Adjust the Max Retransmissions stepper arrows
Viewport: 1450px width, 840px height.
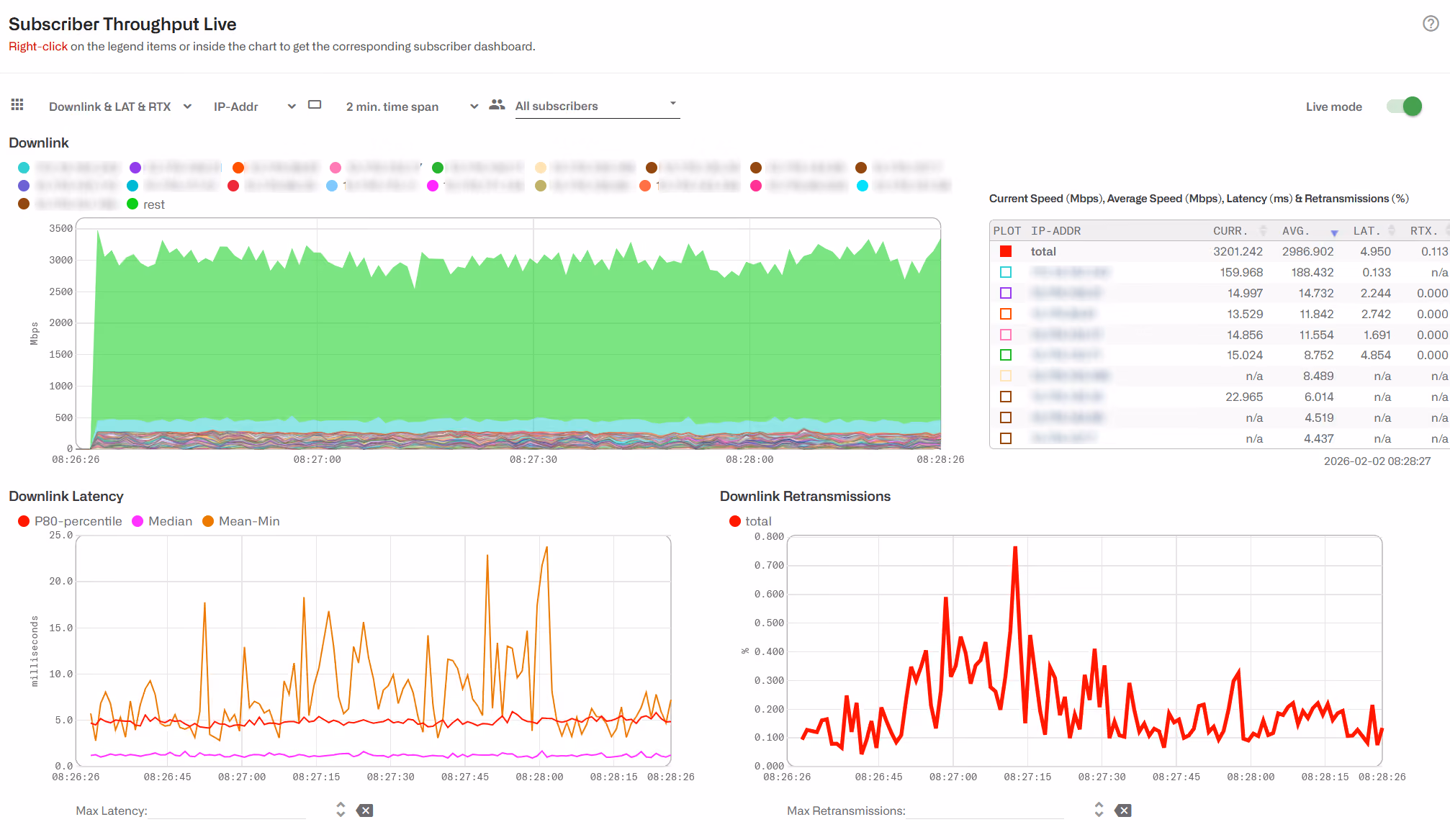[1099, 810]
